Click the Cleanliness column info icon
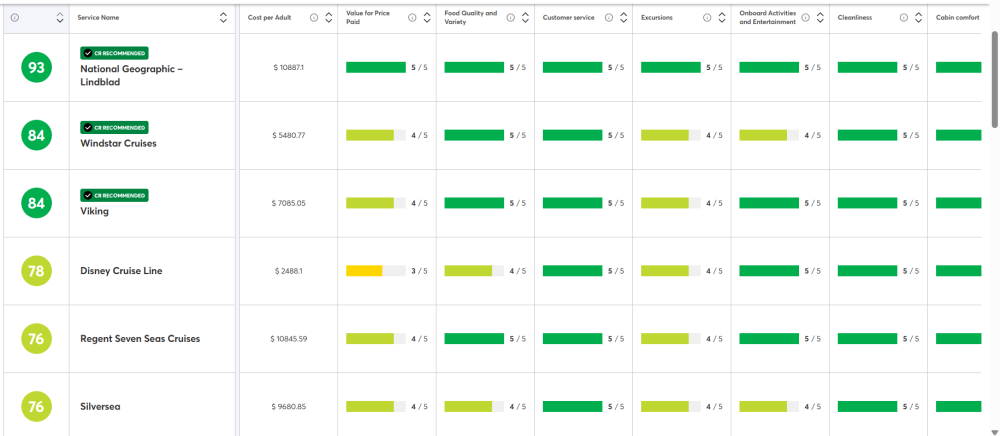Image resolution: width=1000 pixels, height=436 pixels. (903, 18)
